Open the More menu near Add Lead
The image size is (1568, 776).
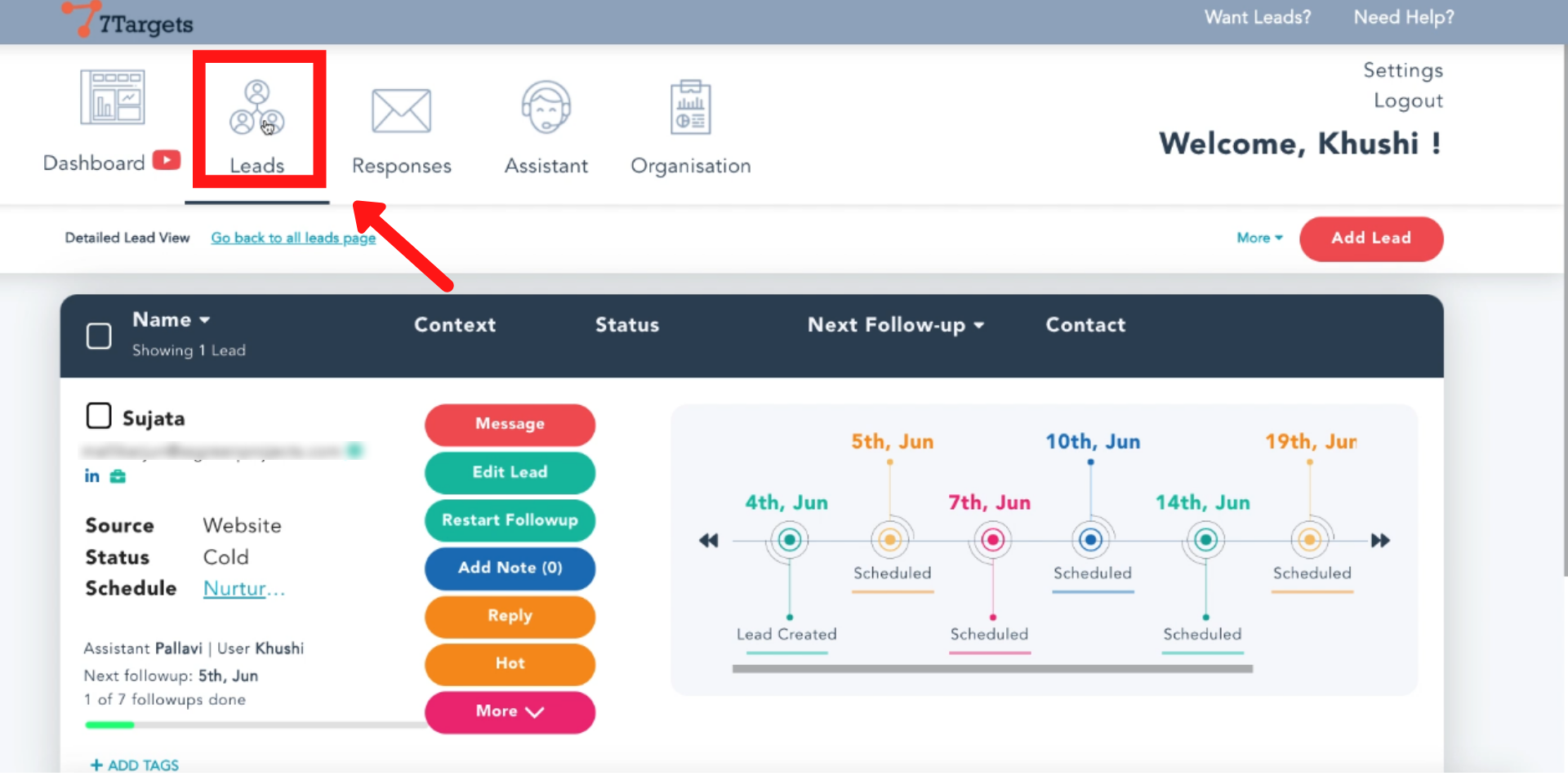coord(1259,238)
